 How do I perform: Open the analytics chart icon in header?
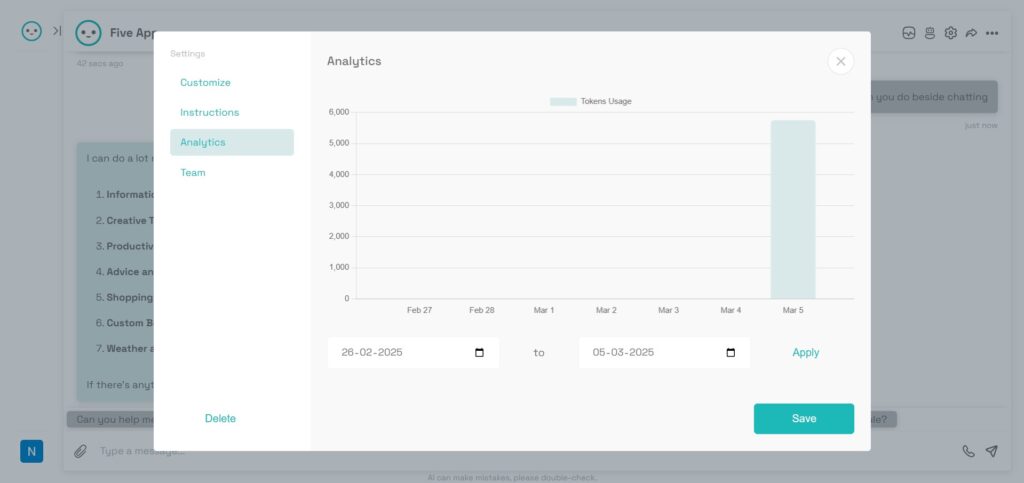pos(909,33)
